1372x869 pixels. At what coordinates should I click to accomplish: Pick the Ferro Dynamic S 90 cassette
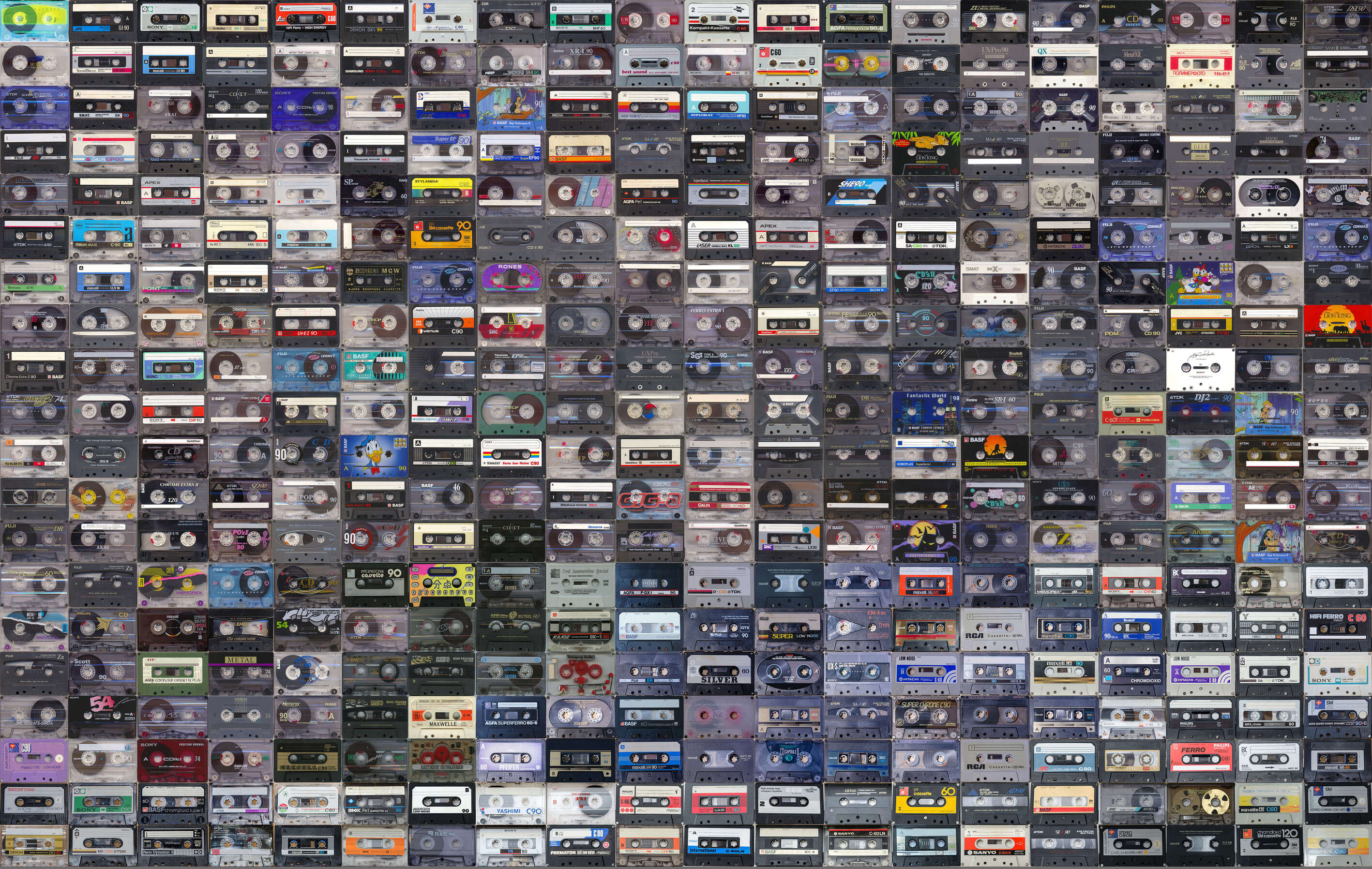[171, 847]
